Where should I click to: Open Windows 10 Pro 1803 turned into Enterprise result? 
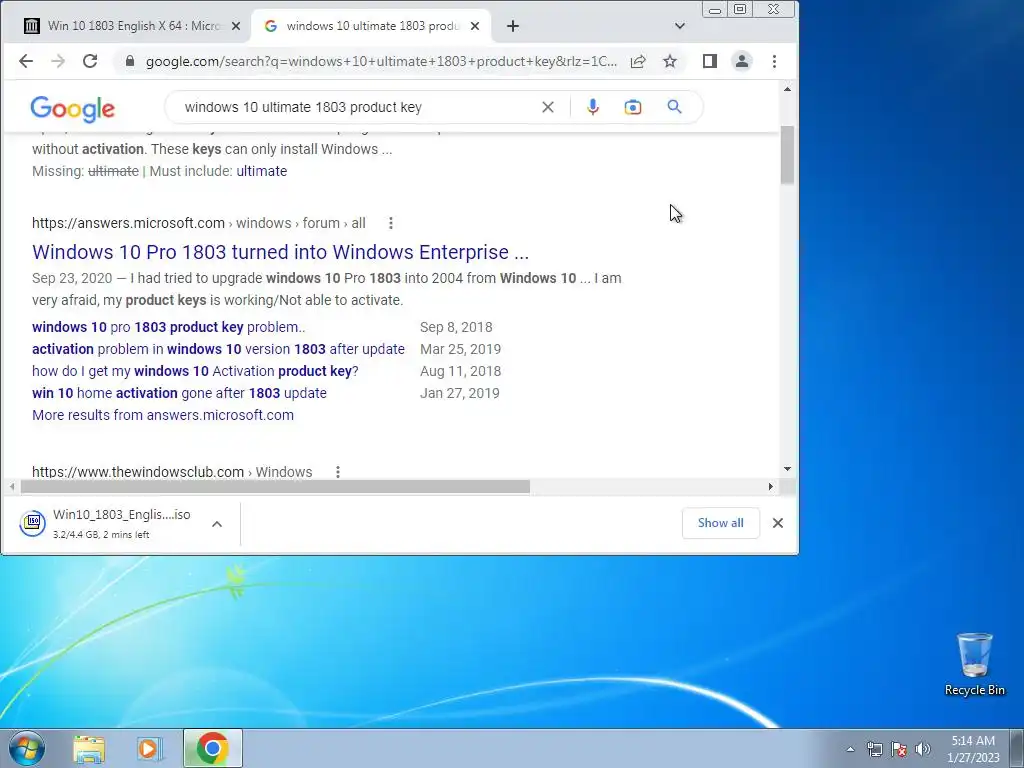click(x=280, y=252)
